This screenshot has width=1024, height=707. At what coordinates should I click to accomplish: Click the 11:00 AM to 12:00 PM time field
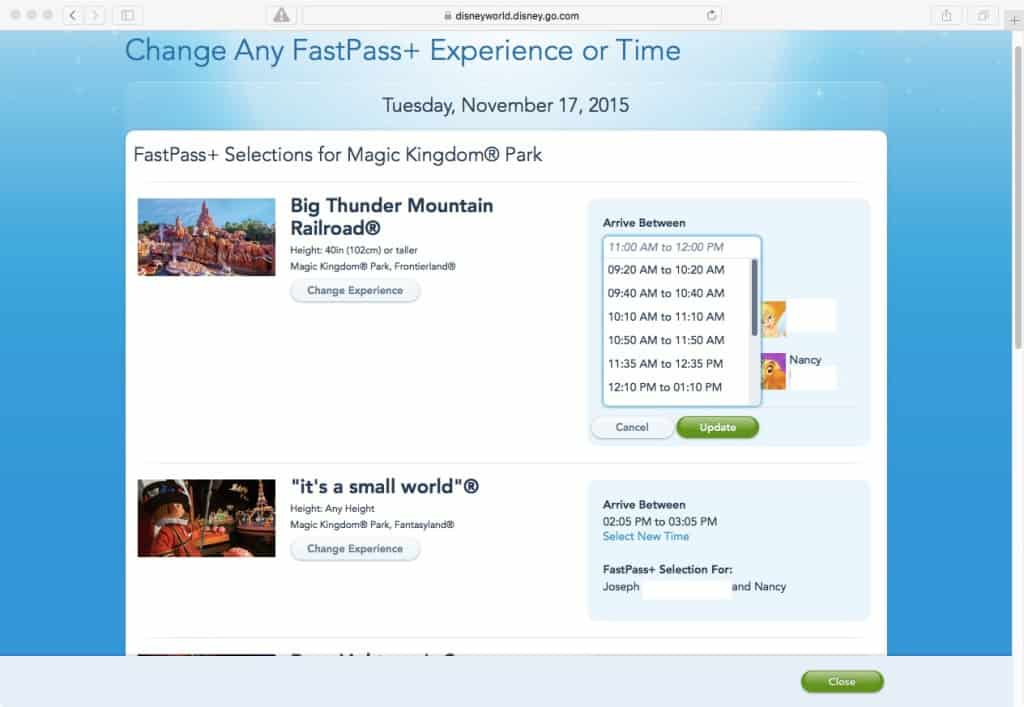[682, 247]
